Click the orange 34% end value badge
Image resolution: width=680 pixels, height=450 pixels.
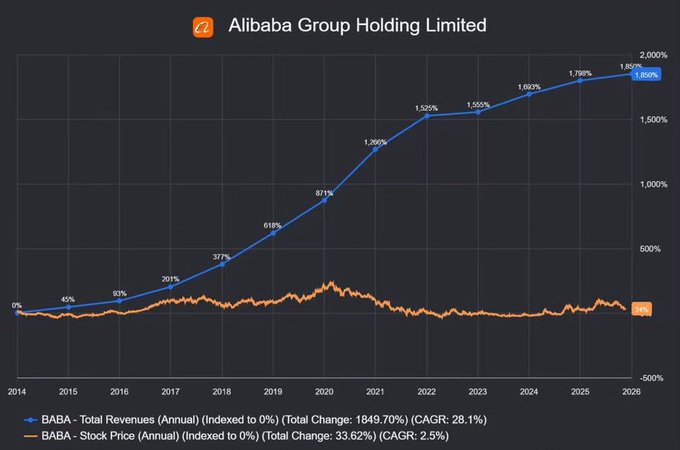[641, 310]
